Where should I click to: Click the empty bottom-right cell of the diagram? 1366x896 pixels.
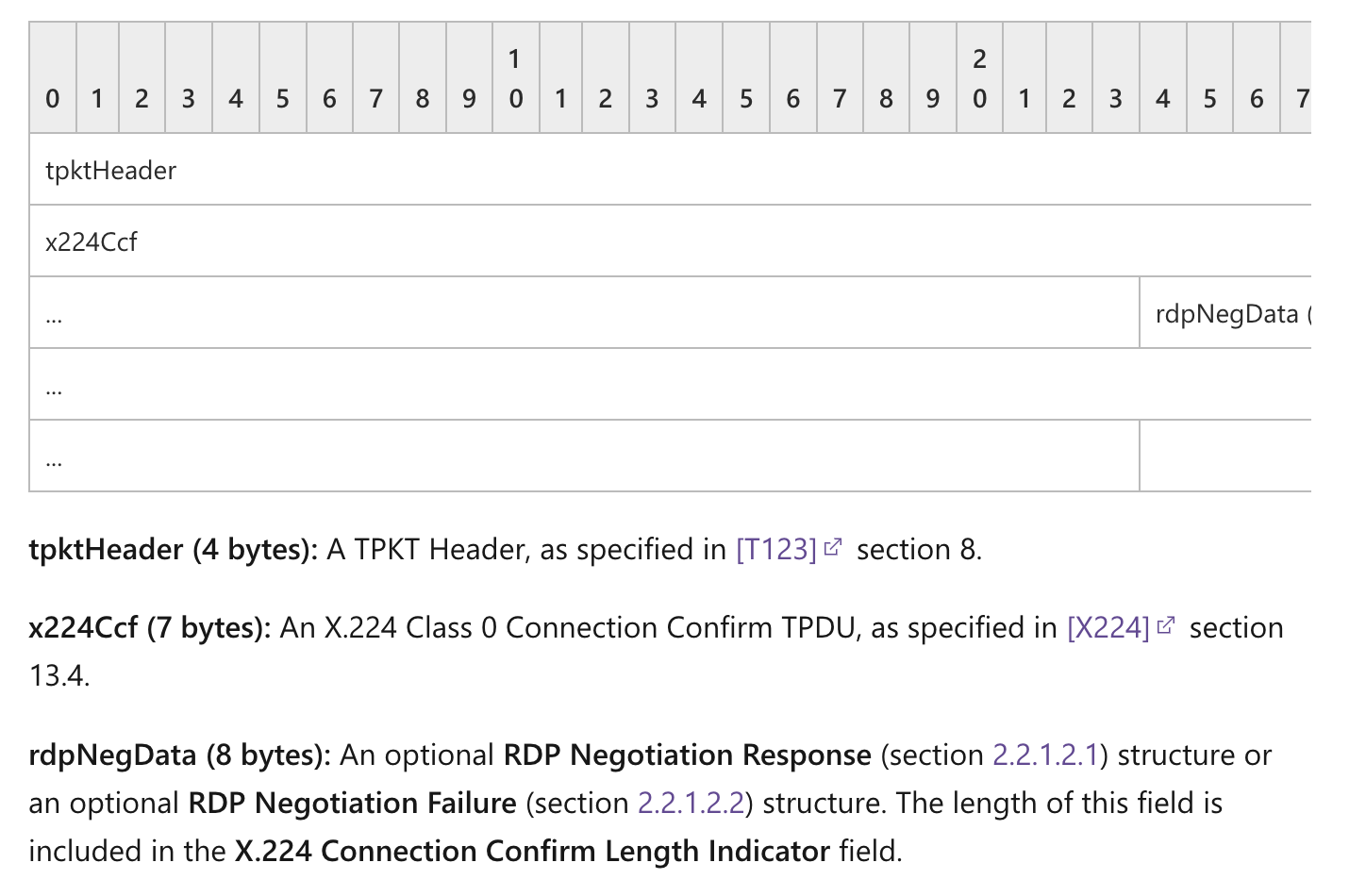click(1225, 456)
